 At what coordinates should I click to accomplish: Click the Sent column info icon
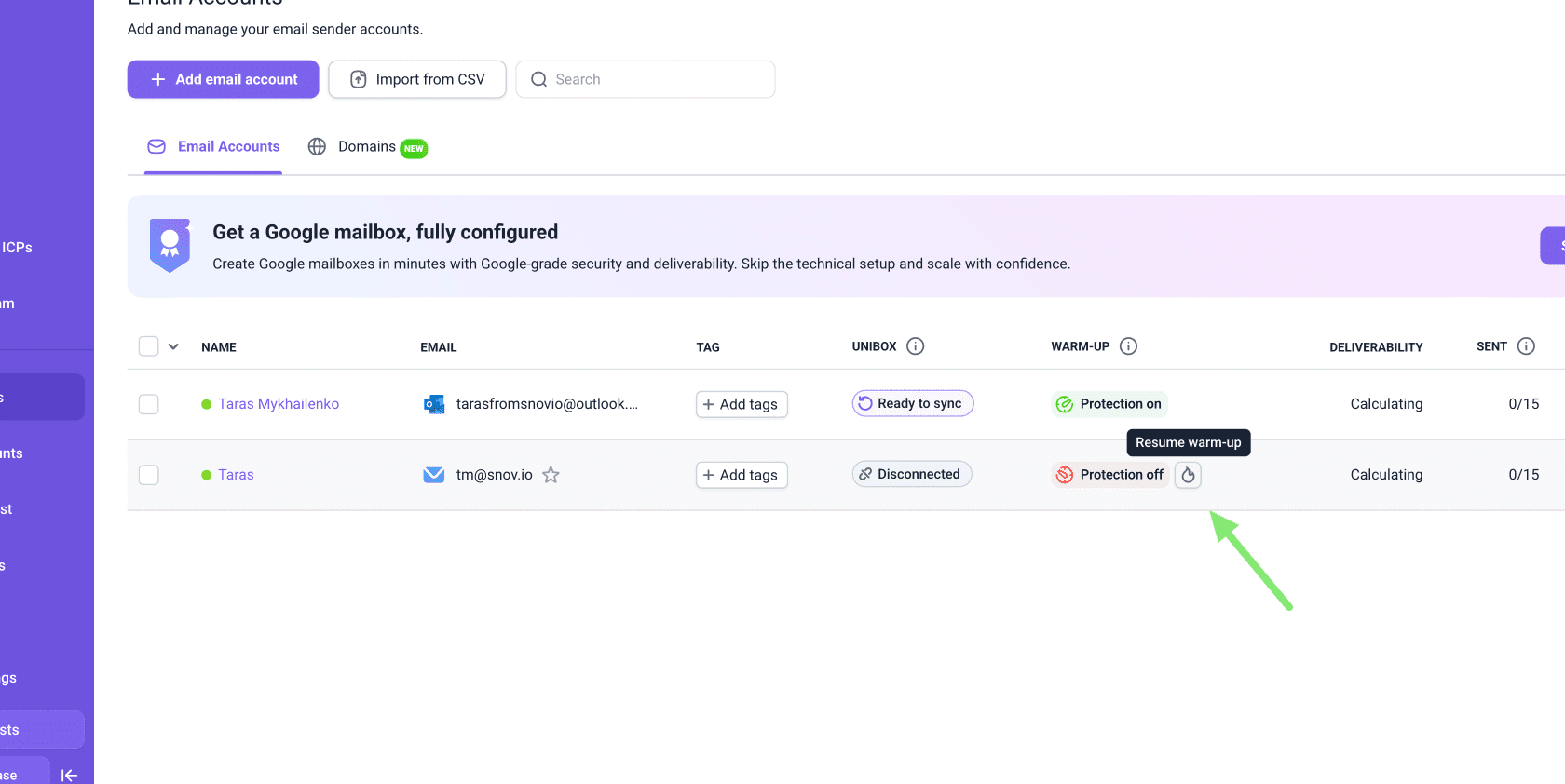click(1526, 346)
